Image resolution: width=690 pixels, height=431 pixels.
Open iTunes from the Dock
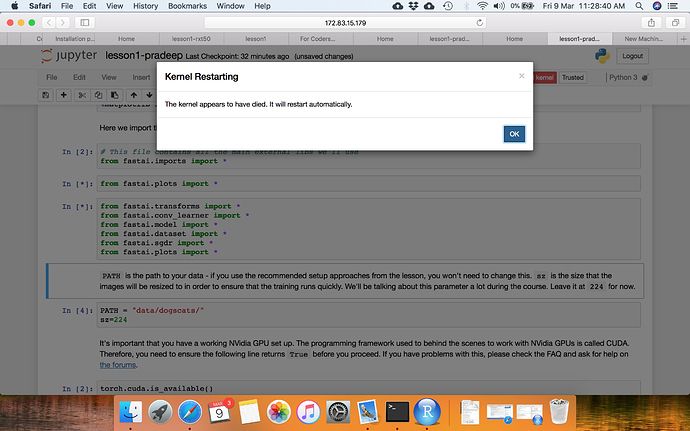[x=308, y=412]
